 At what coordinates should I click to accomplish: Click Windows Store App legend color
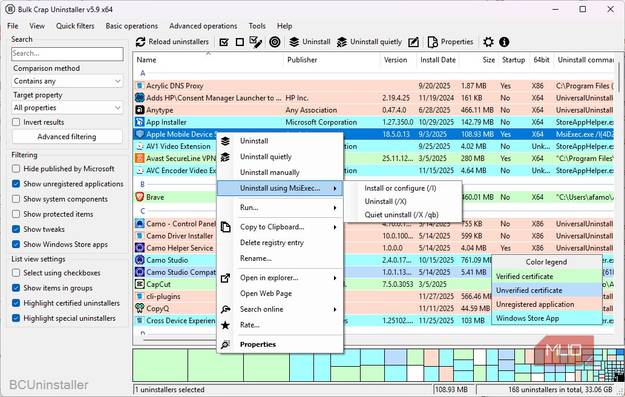546,318
